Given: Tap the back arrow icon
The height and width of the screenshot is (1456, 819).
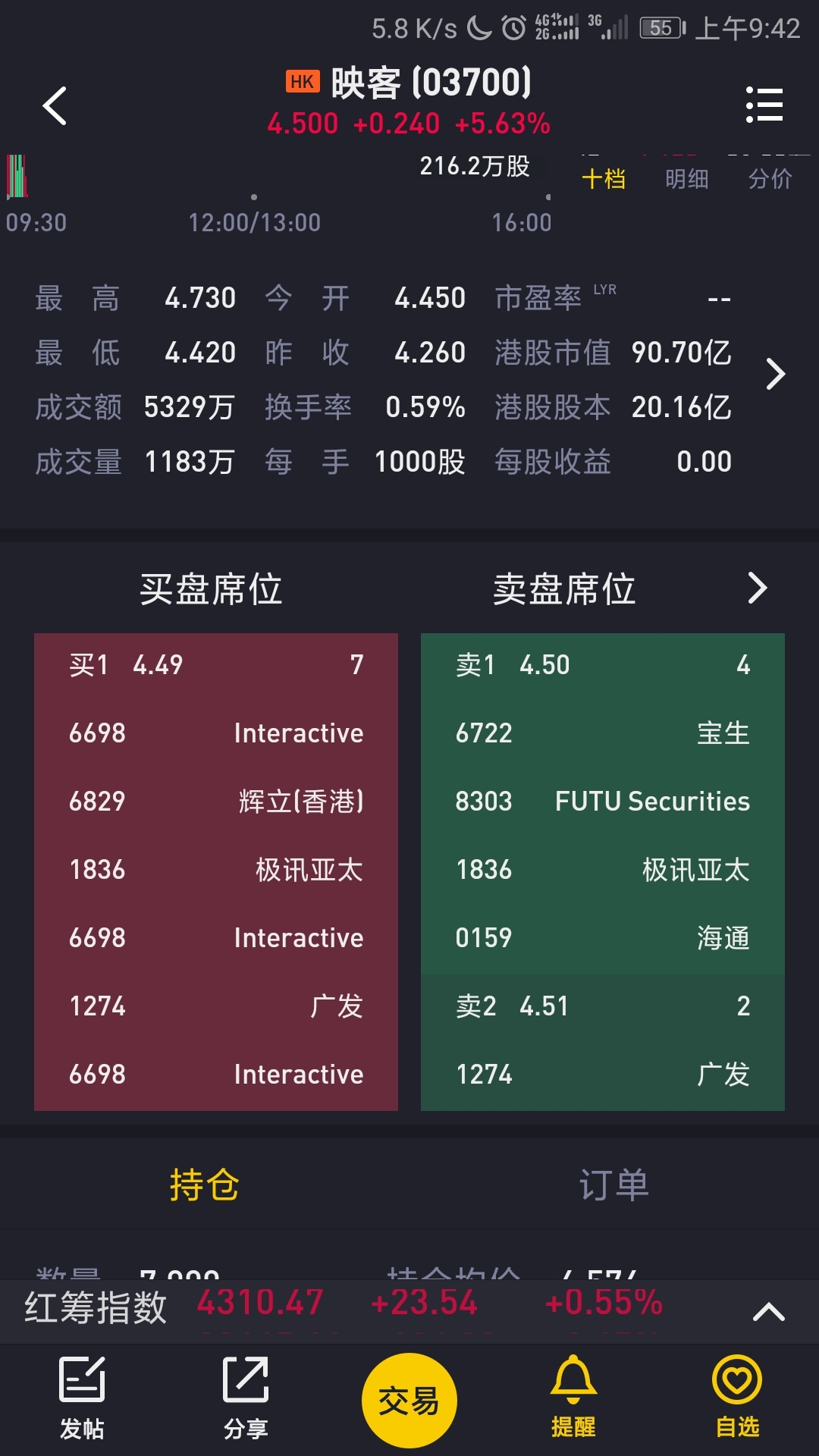Looking at the screenshot, I should pos(55,105).
